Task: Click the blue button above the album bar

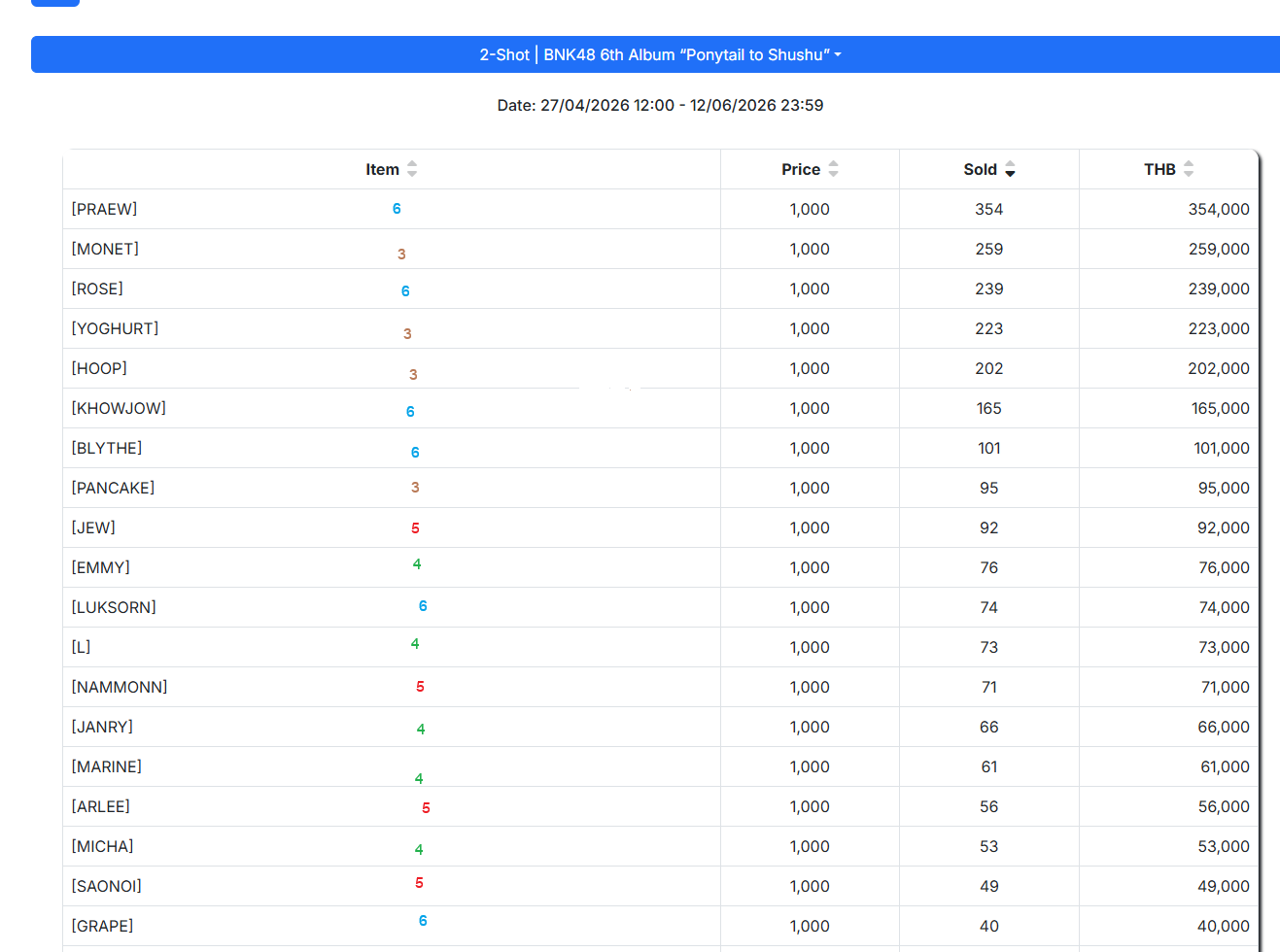Action: point(55,3)
